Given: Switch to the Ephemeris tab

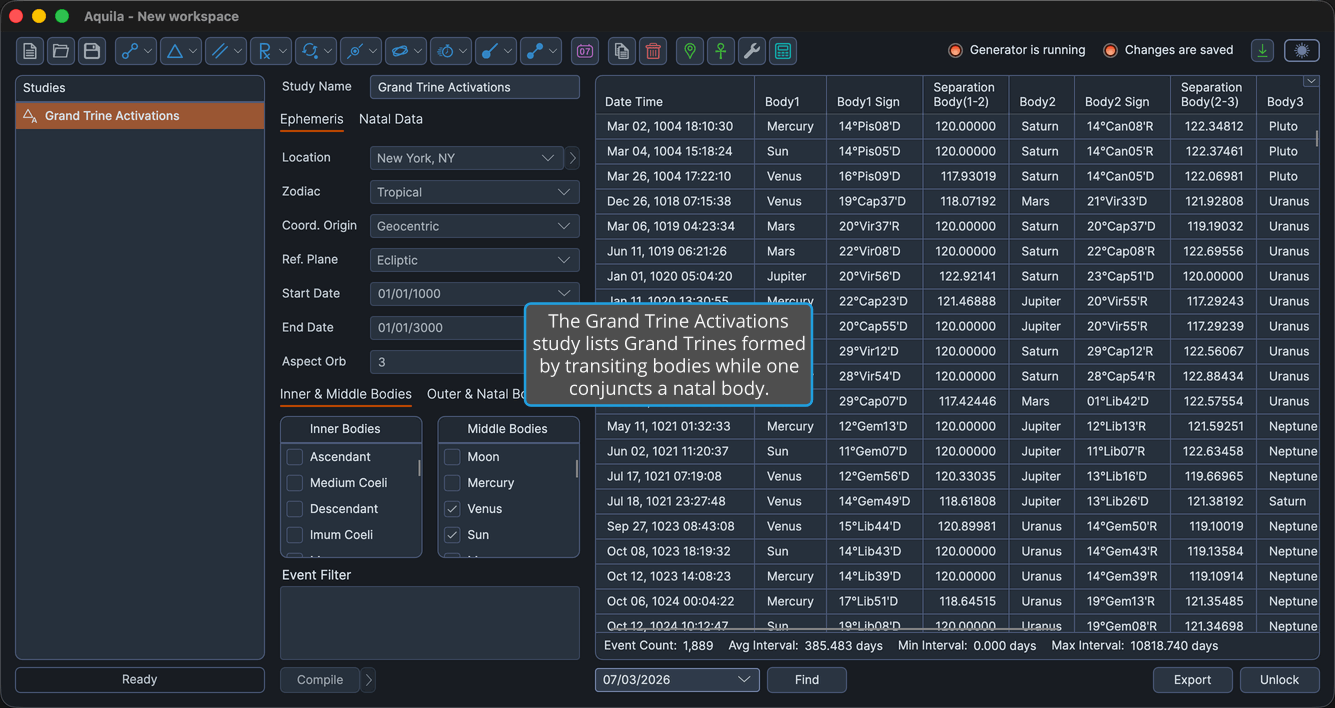Looking at the screenshot, I should [x=311, y=119].
